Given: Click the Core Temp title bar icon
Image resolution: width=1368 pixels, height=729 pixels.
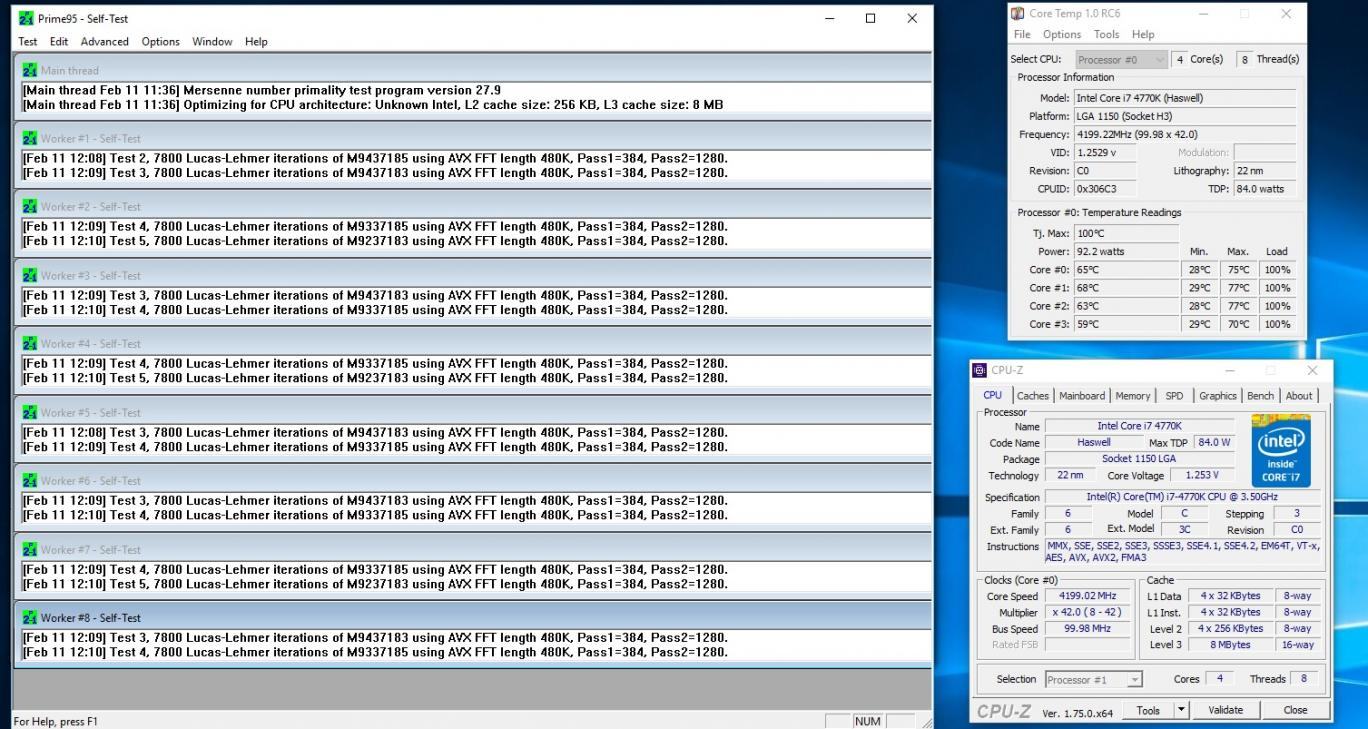Looking at the screenshot, I should (1018, 14).
